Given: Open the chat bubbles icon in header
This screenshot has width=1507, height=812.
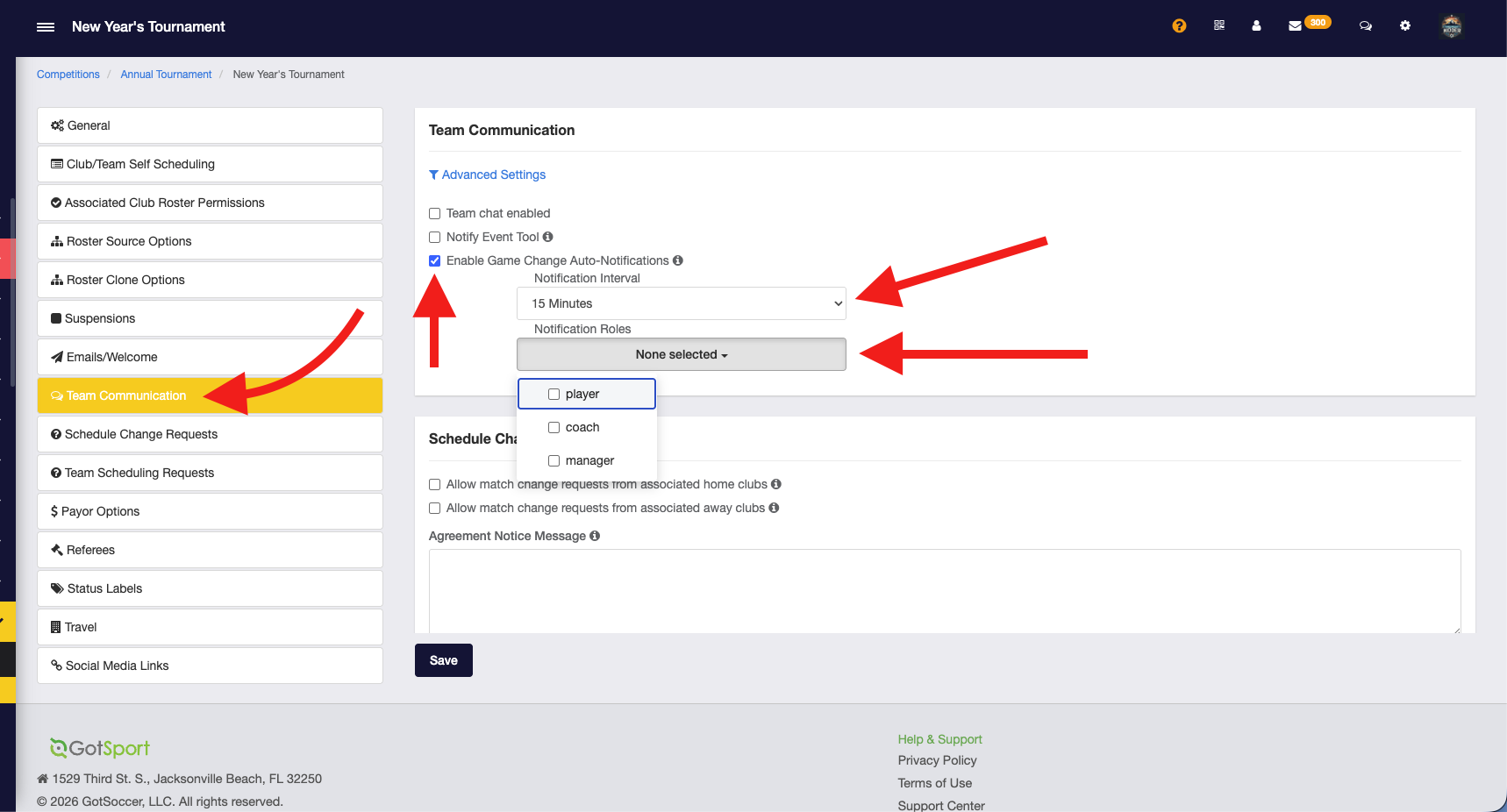Looking at the screenshot, I should [1366, 26].
